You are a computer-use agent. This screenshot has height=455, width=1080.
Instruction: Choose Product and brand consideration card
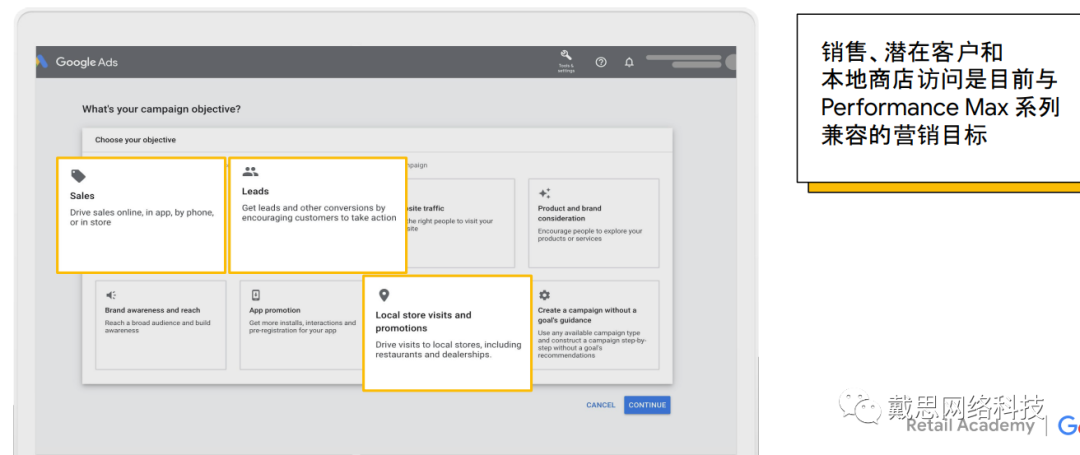(x=594, y=223)
